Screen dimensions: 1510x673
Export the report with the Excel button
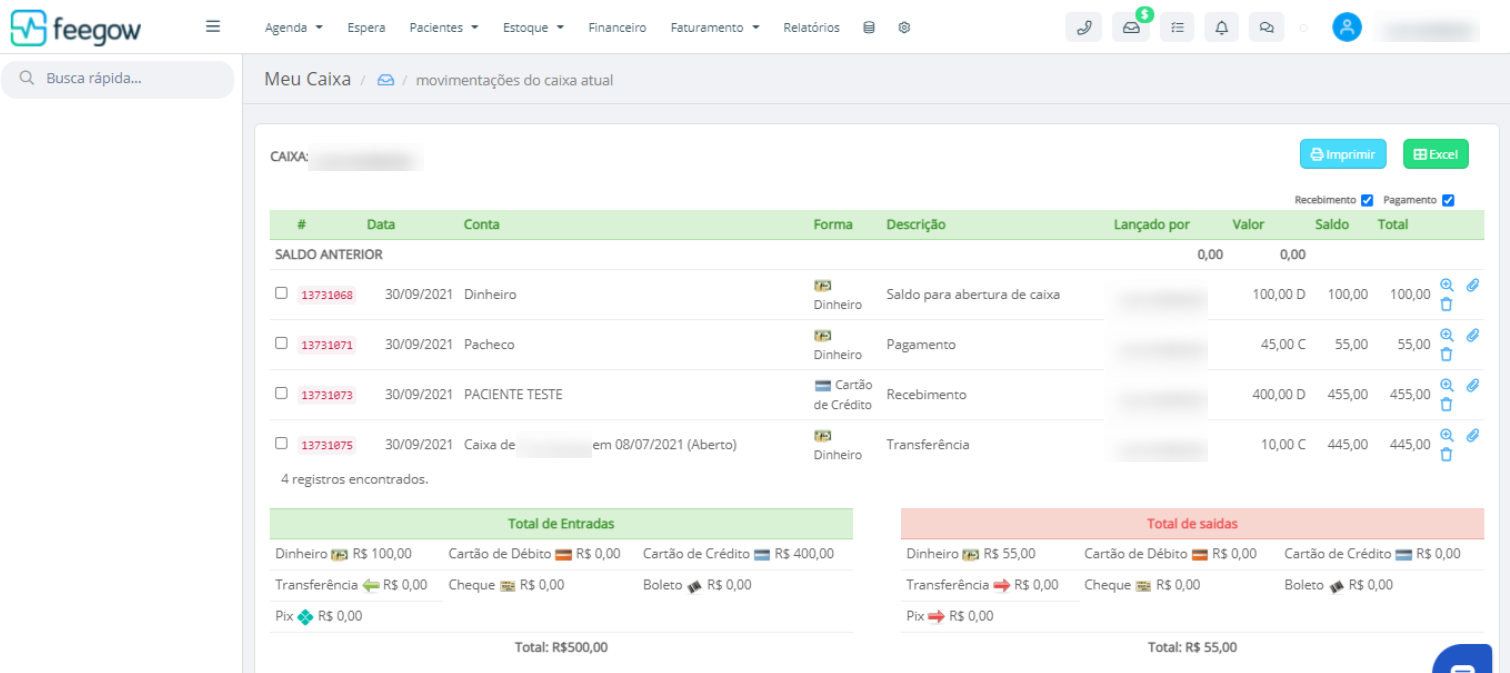1435,153
